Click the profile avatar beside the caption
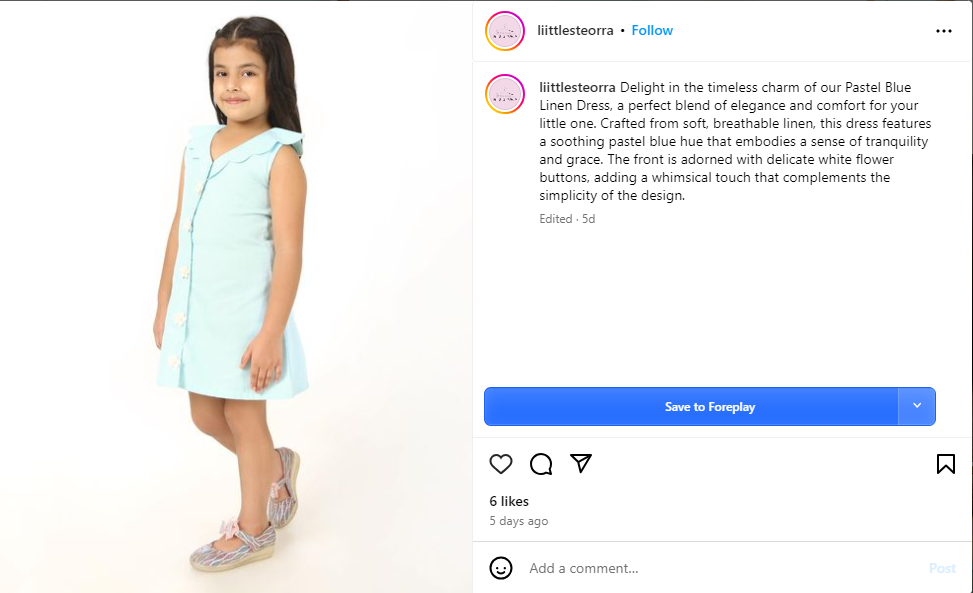 coord(505,94)
